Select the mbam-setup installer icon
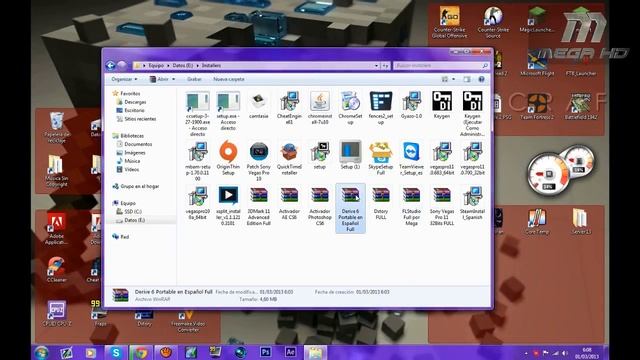The height and width of the screenshot is (360, 640). pos(198,161)
